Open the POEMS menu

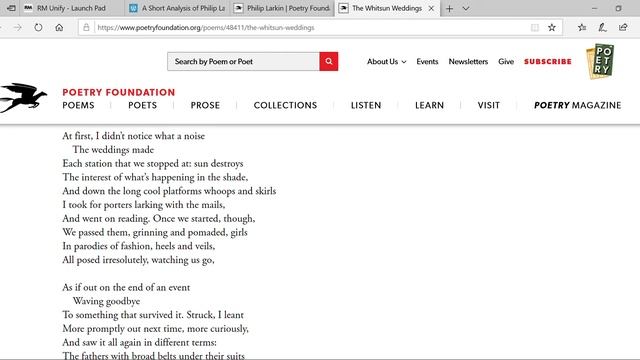[x=78, y=105]
